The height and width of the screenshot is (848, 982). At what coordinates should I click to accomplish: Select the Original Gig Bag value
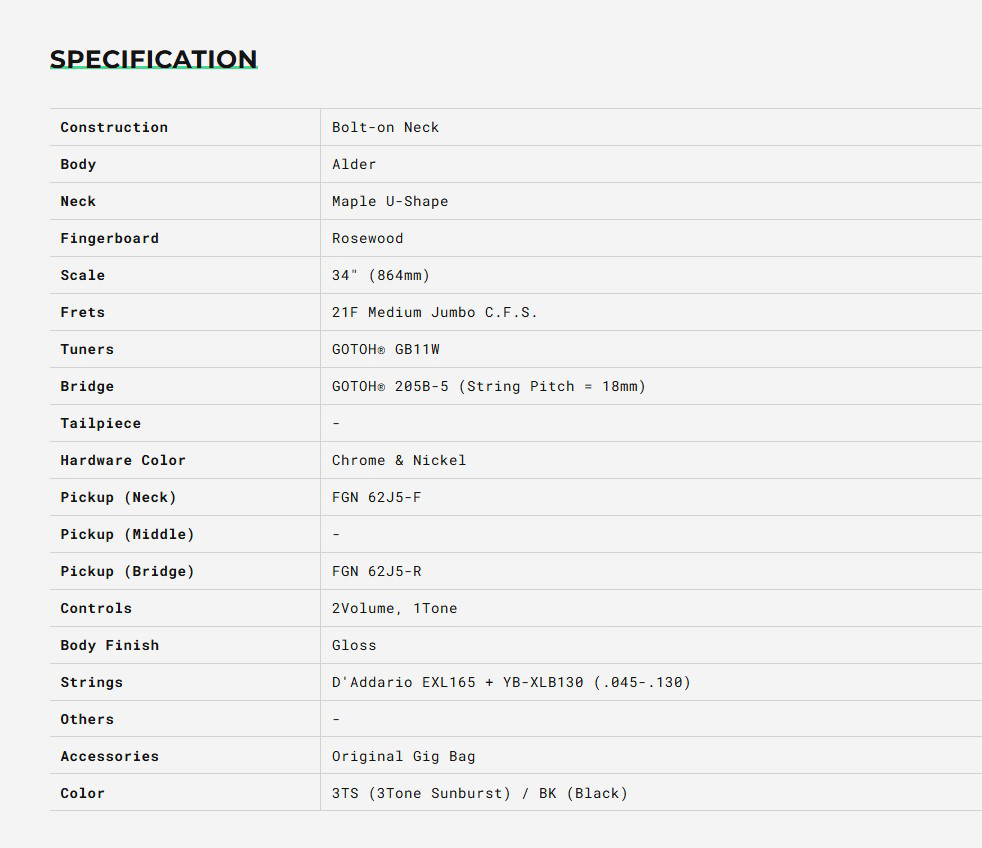tap(403, 756)
